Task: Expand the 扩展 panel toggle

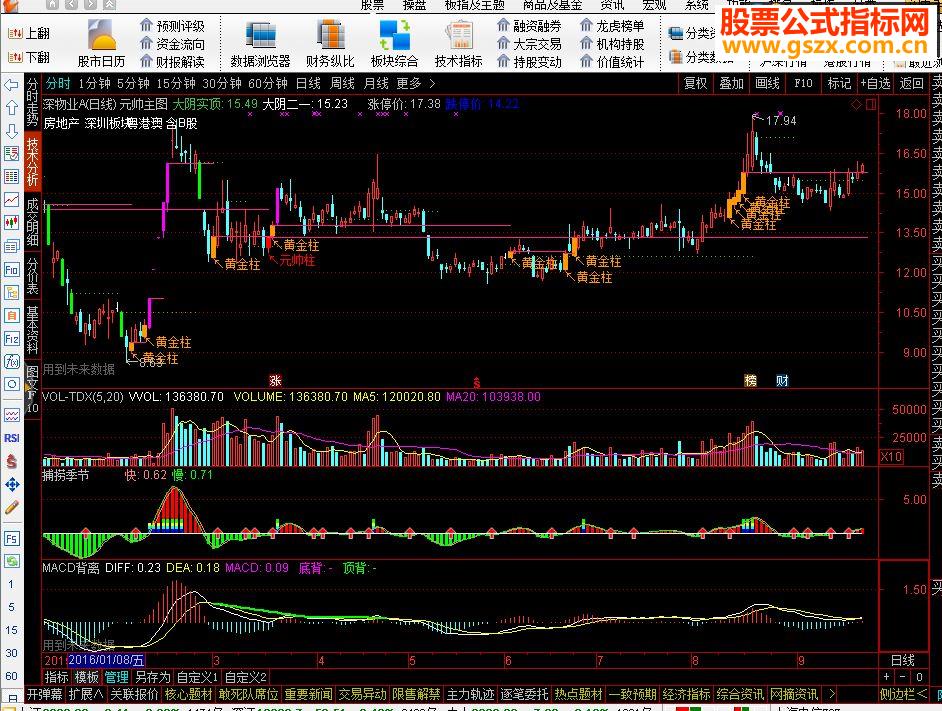Action: click(x=86, y=694)
